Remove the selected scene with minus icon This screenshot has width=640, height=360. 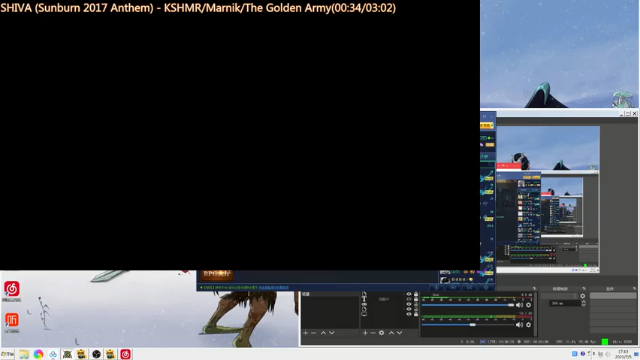[x=313, y=333]
